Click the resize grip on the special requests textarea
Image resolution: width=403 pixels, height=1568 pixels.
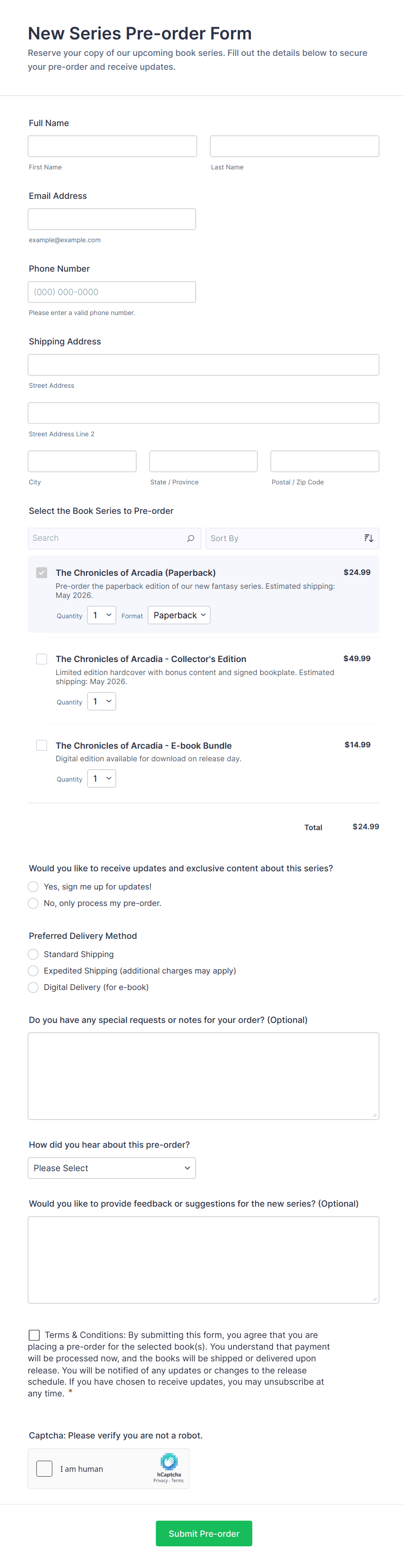(374, 1114)
